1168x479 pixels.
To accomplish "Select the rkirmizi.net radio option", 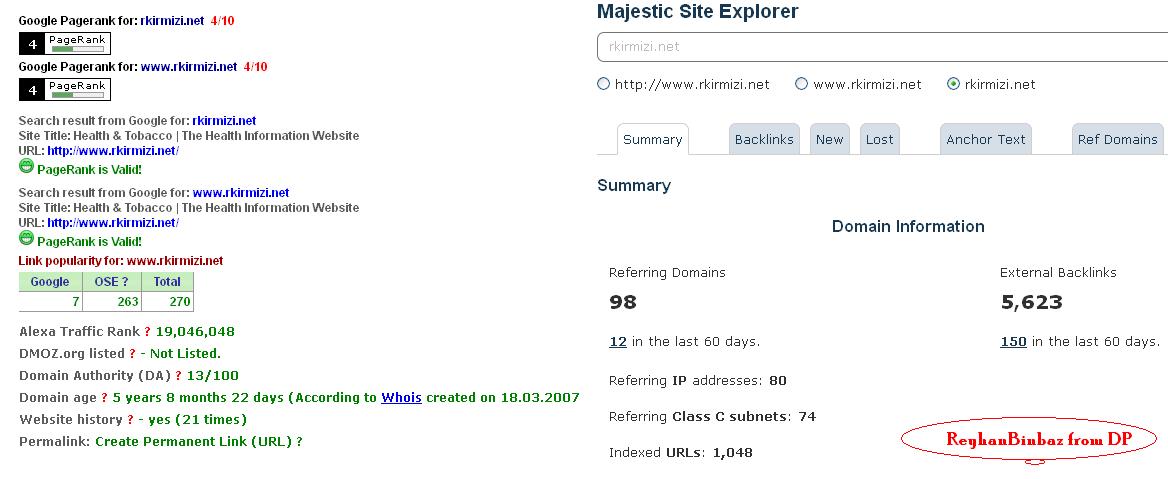I will (x=953, y=84).
